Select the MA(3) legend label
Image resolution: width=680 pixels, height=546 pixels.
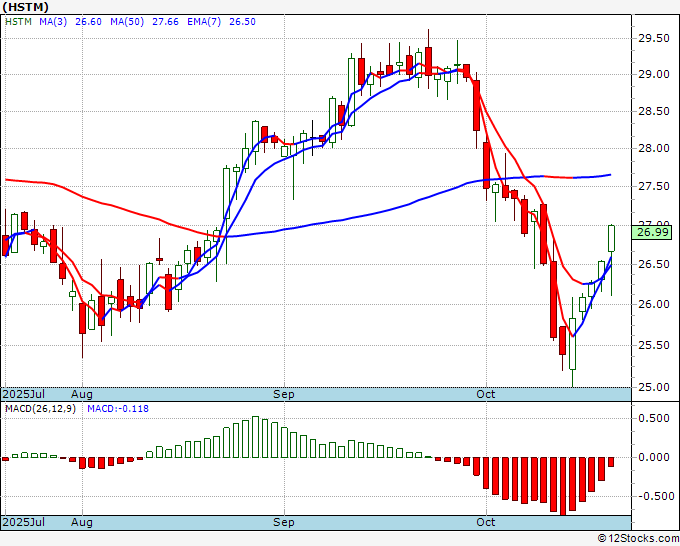click(53, 22)
